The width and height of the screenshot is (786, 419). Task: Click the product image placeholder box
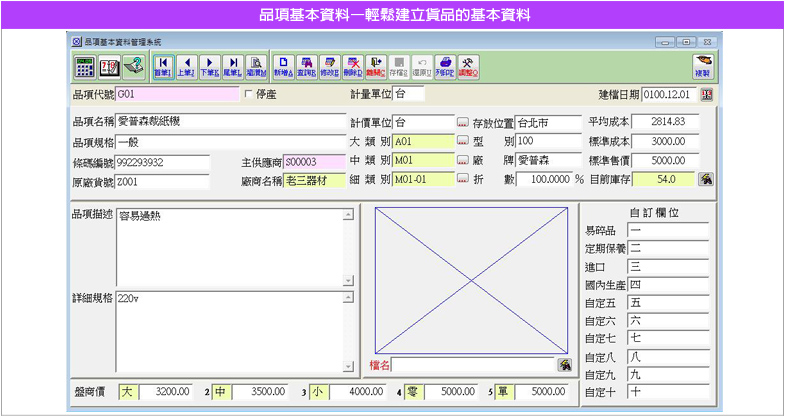(466, 280)
